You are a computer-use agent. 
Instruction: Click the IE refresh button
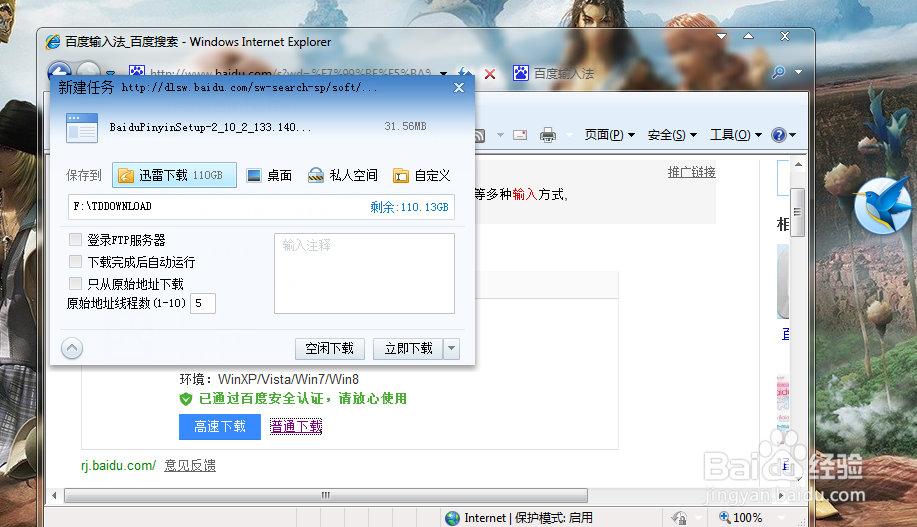pyautogui.click(x=464, y=74)
